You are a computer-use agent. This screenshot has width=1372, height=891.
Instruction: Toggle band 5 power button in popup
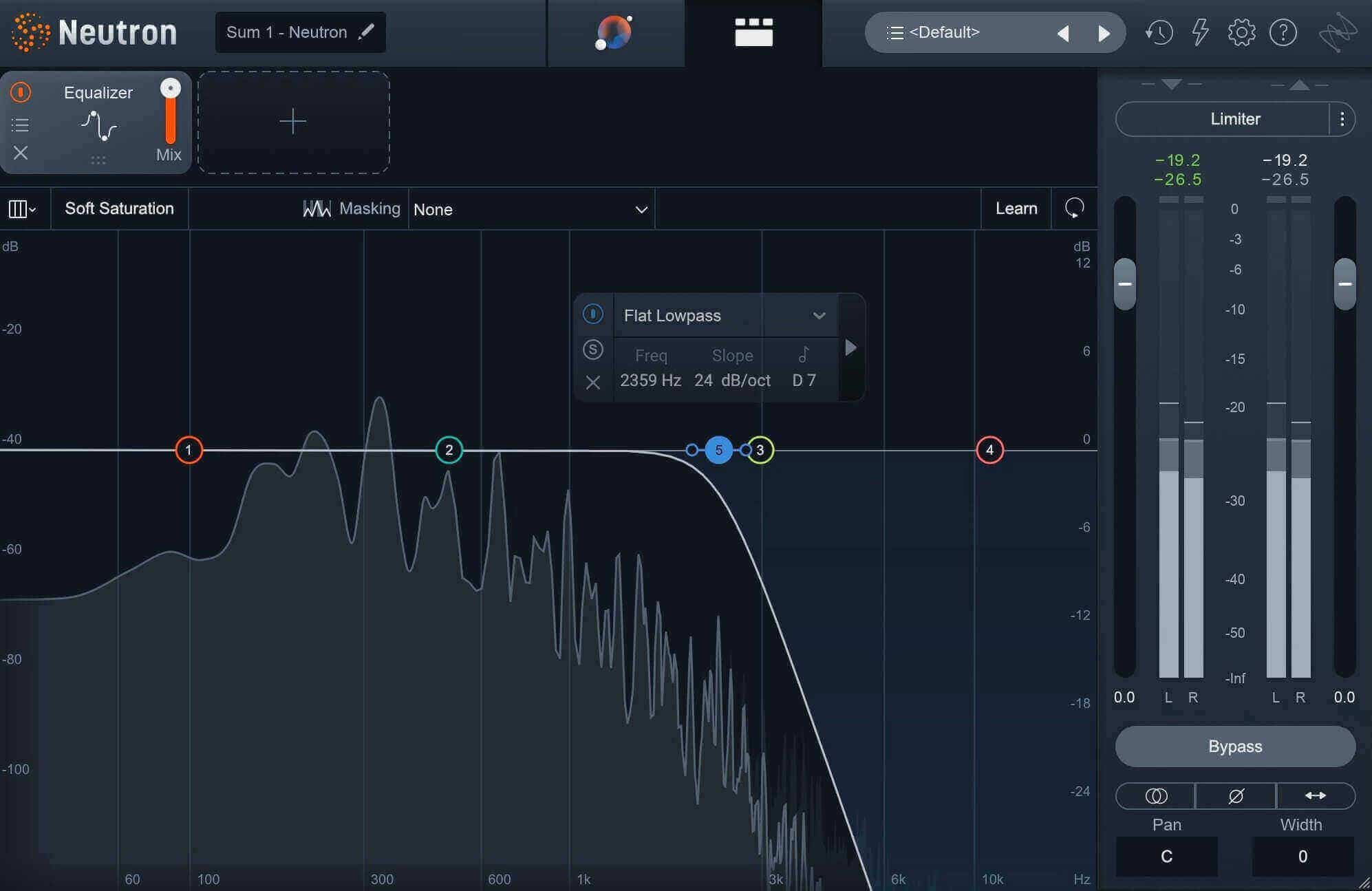pyautogui.click(x=593, y=314)
